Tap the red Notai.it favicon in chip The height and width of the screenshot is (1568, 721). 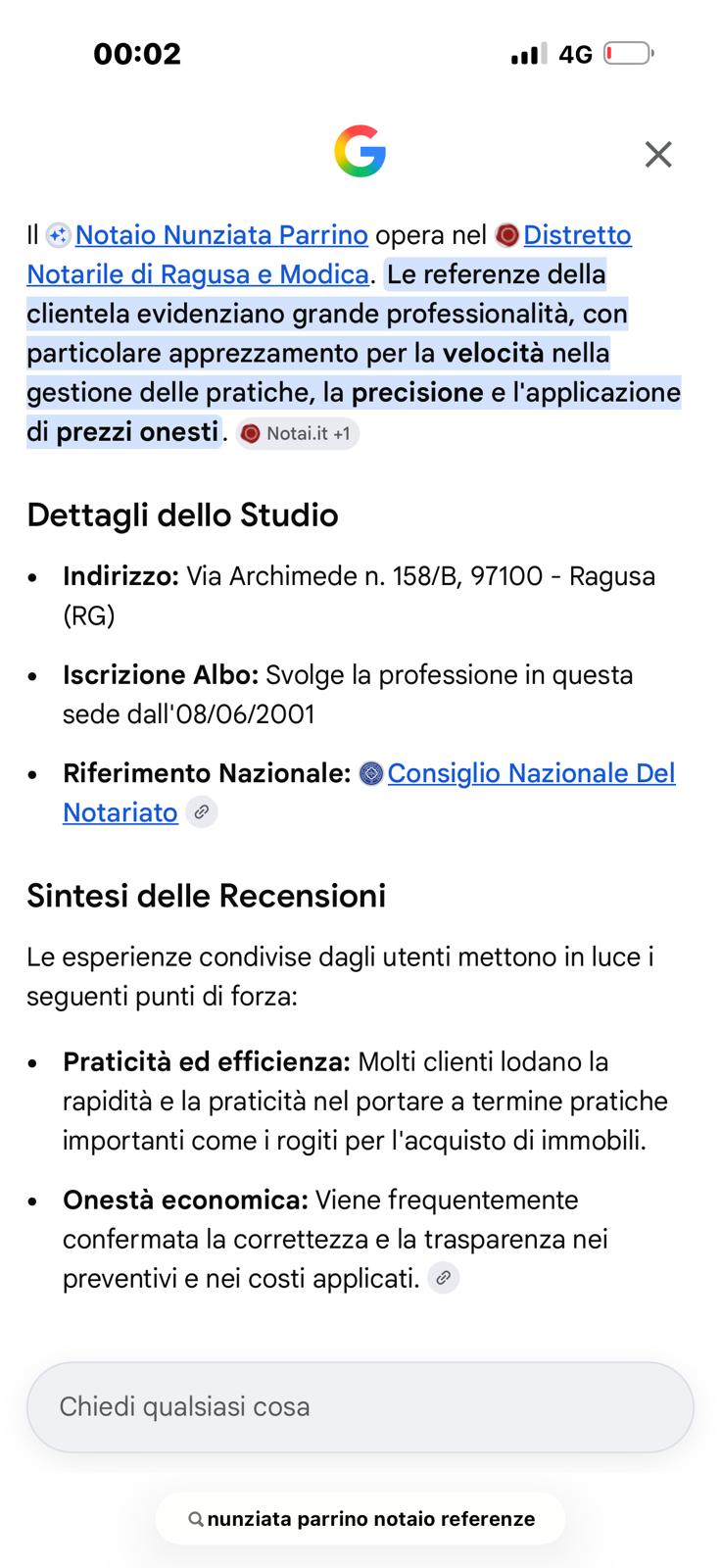pos(251,433)
